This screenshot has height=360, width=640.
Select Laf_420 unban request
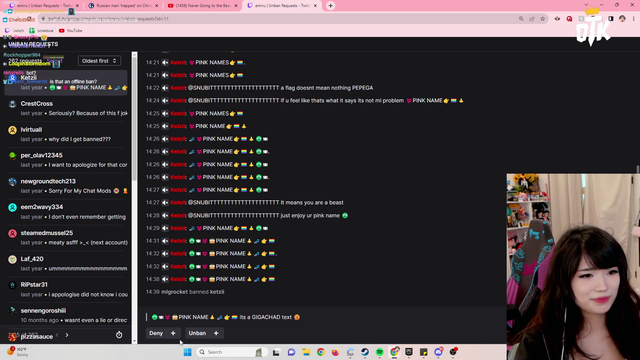67,264
